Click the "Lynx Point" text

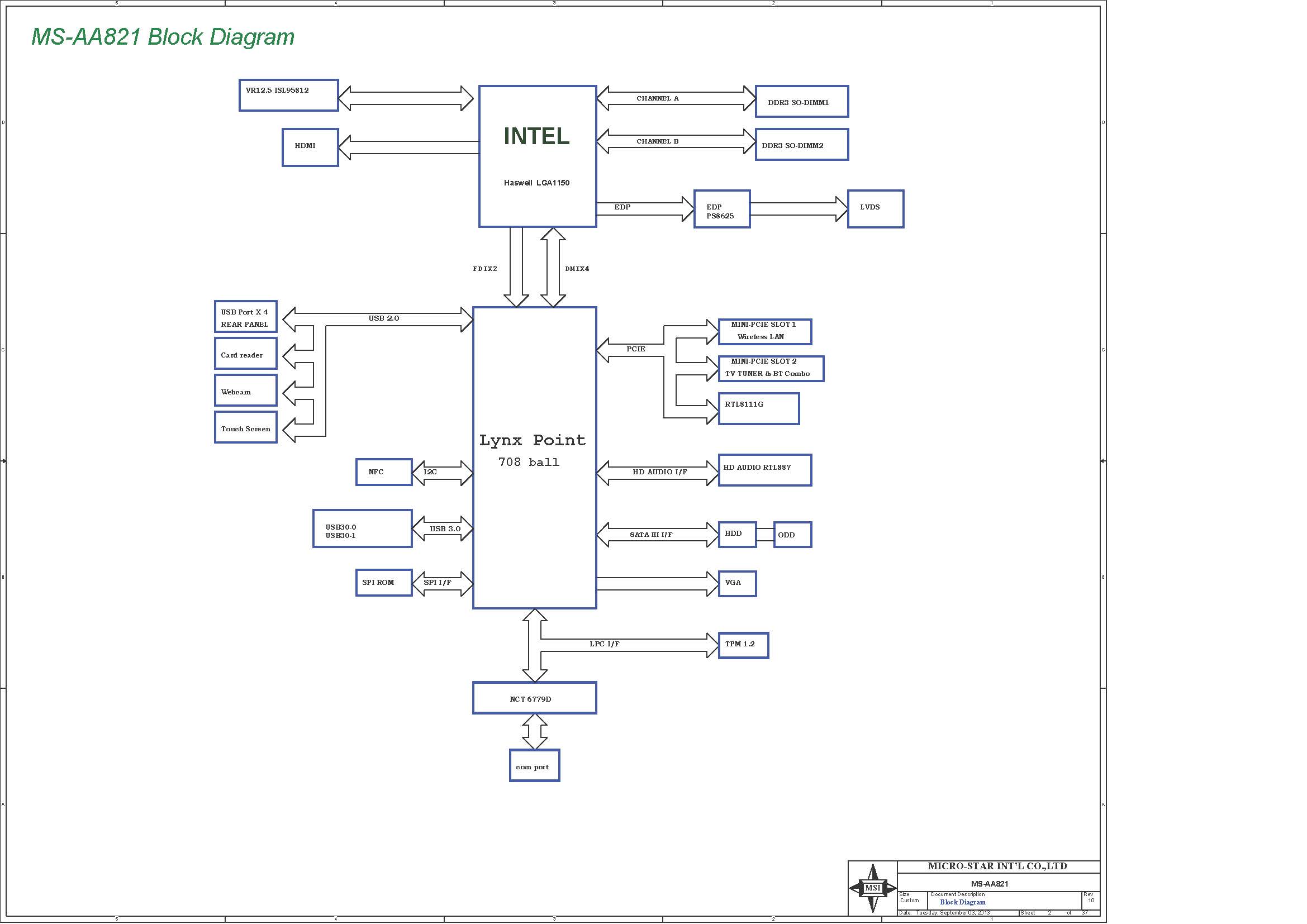(533, 440)
